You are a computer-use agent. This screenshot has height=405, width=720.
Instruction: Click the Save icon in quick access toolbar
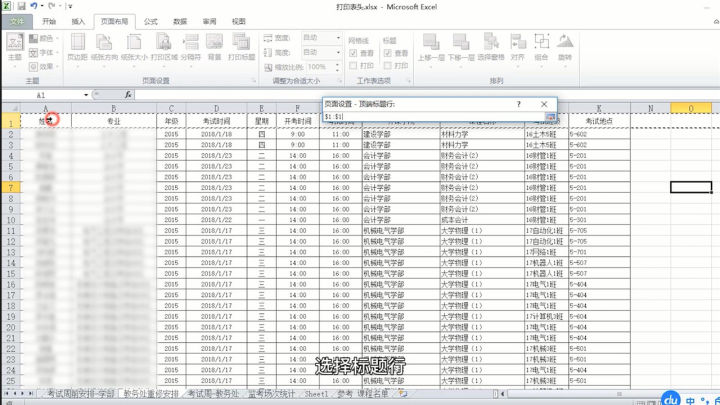pyautogui.click(x=22, y=6)
